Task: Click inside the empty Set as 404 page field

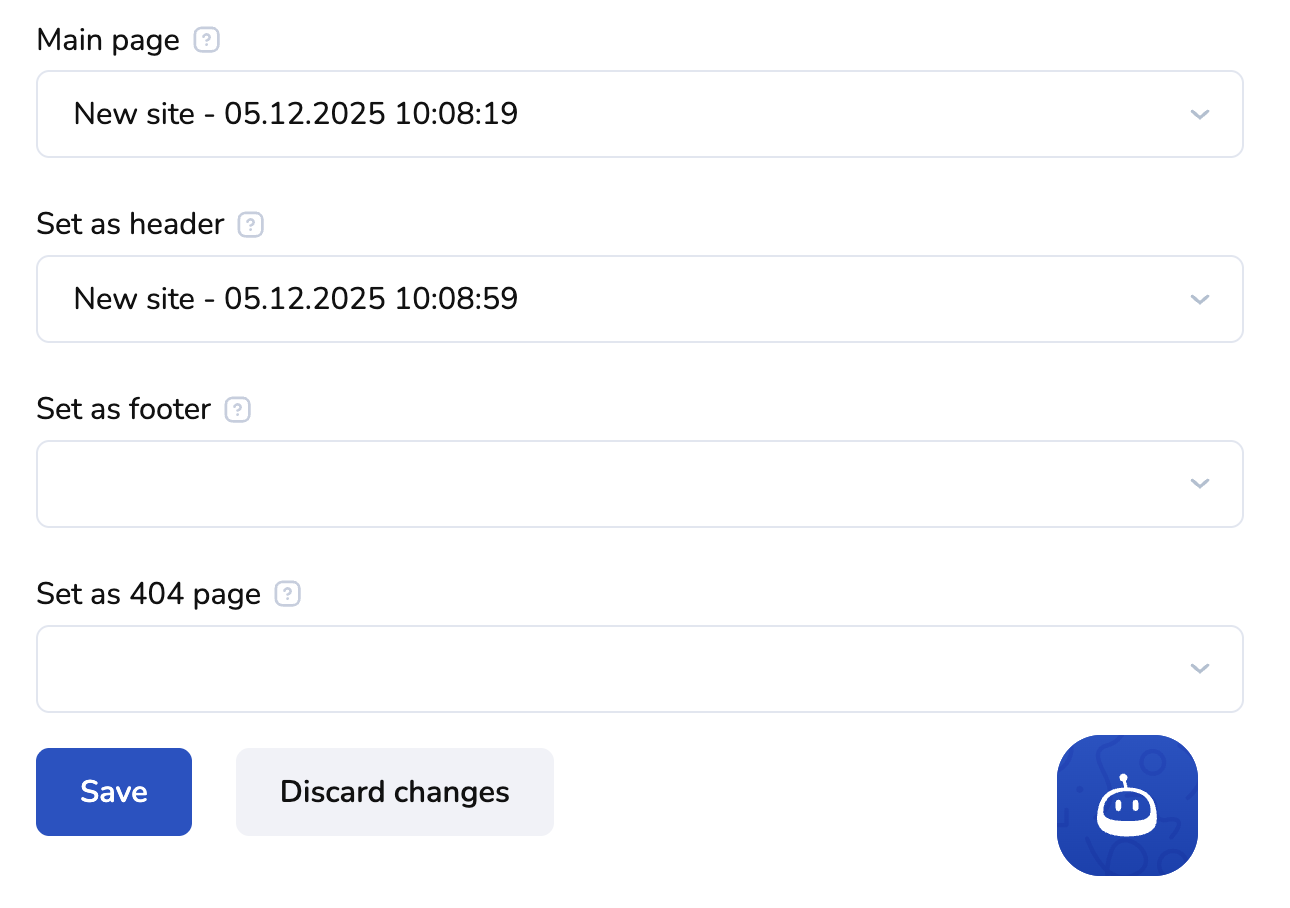Action: click(600, 669)
